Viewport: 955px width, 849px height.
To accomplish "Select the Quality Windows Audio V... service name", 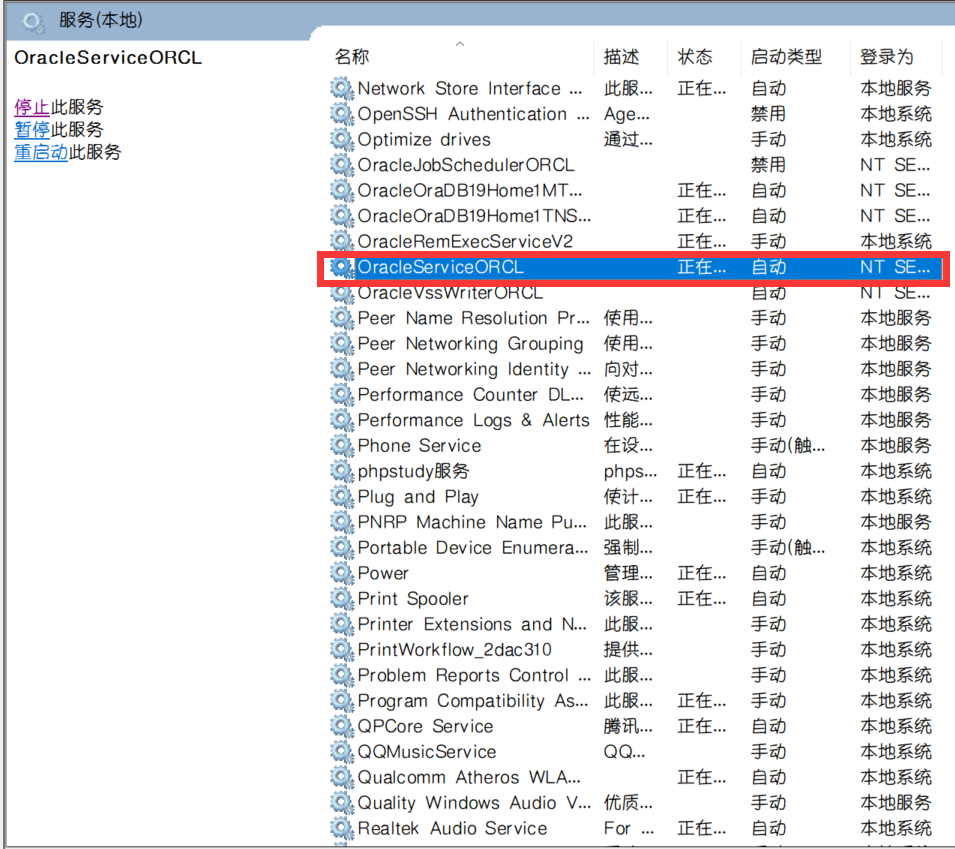I will click(x=474, y=803).
